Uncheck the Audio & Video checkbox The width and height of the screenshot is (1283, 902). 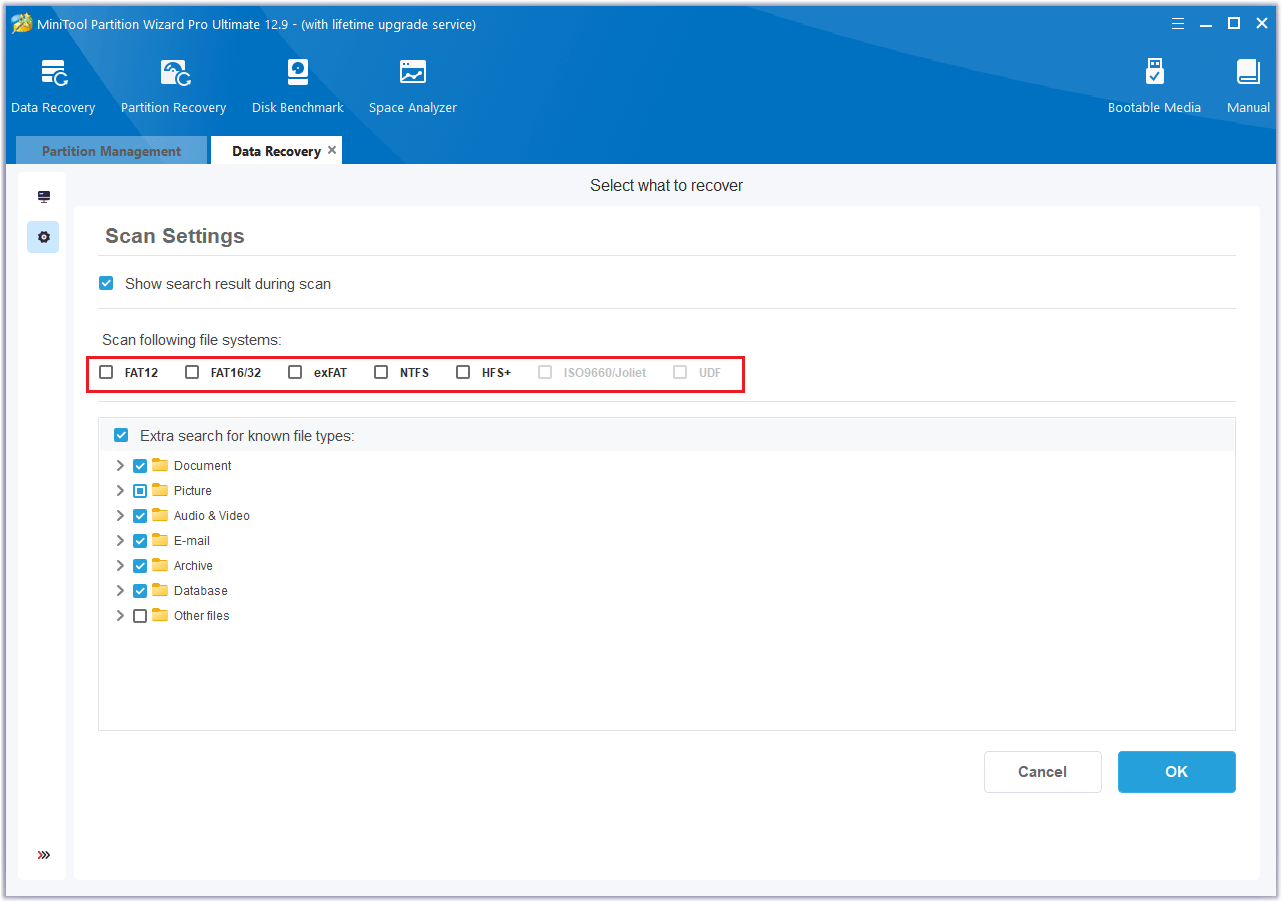tap(140, 516)
